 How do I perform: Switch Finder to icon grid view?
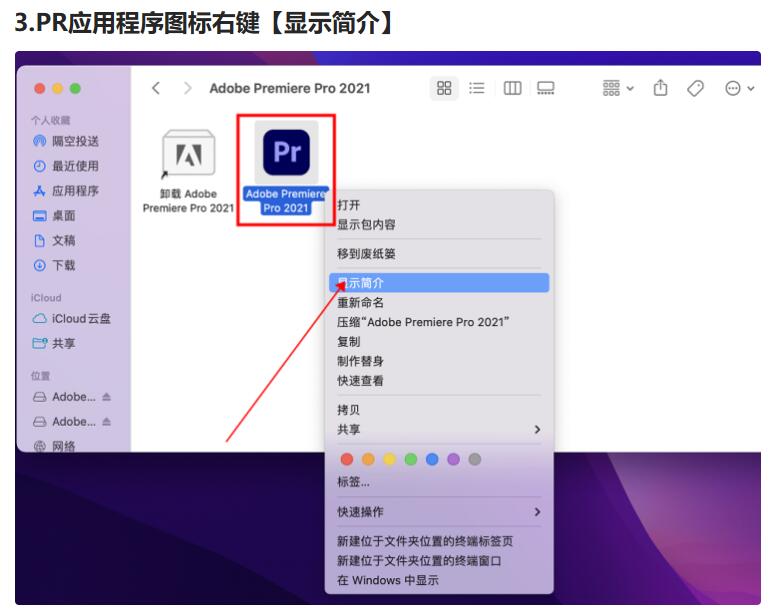pyautogui.click(x=444, y=88)
